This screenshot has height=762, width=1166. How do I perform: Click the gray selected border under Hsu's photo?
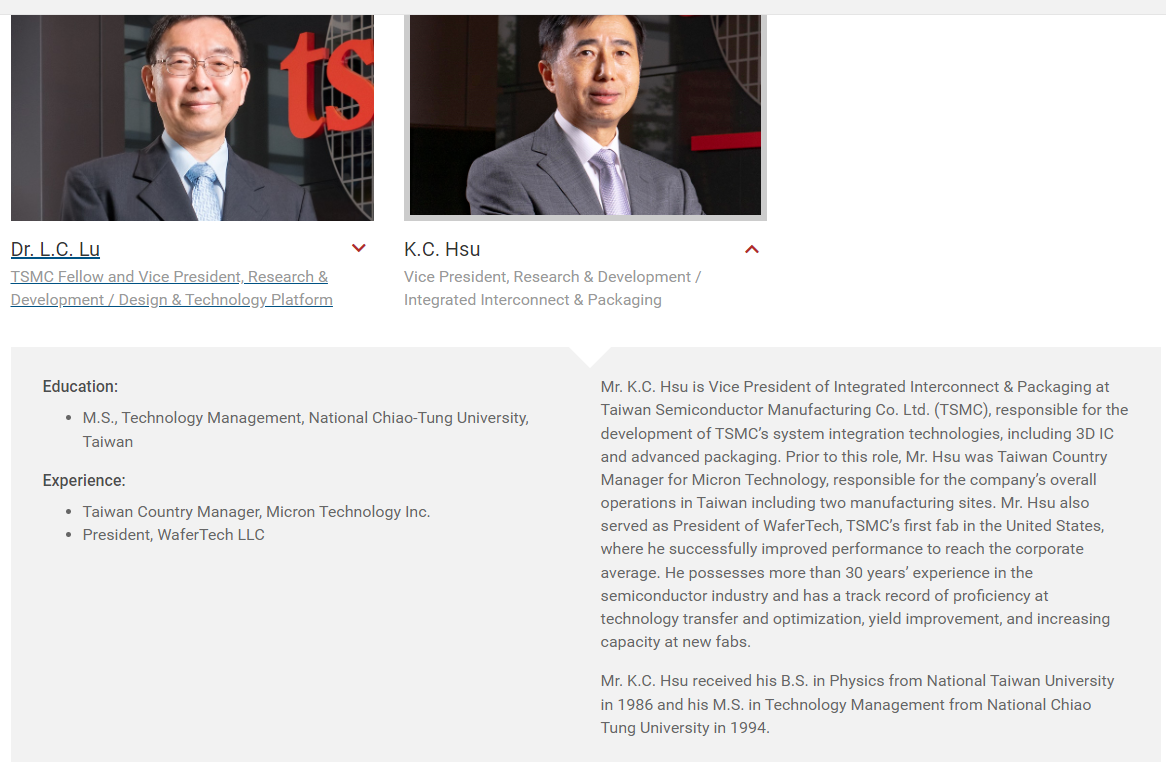click(x=585, y=218)
